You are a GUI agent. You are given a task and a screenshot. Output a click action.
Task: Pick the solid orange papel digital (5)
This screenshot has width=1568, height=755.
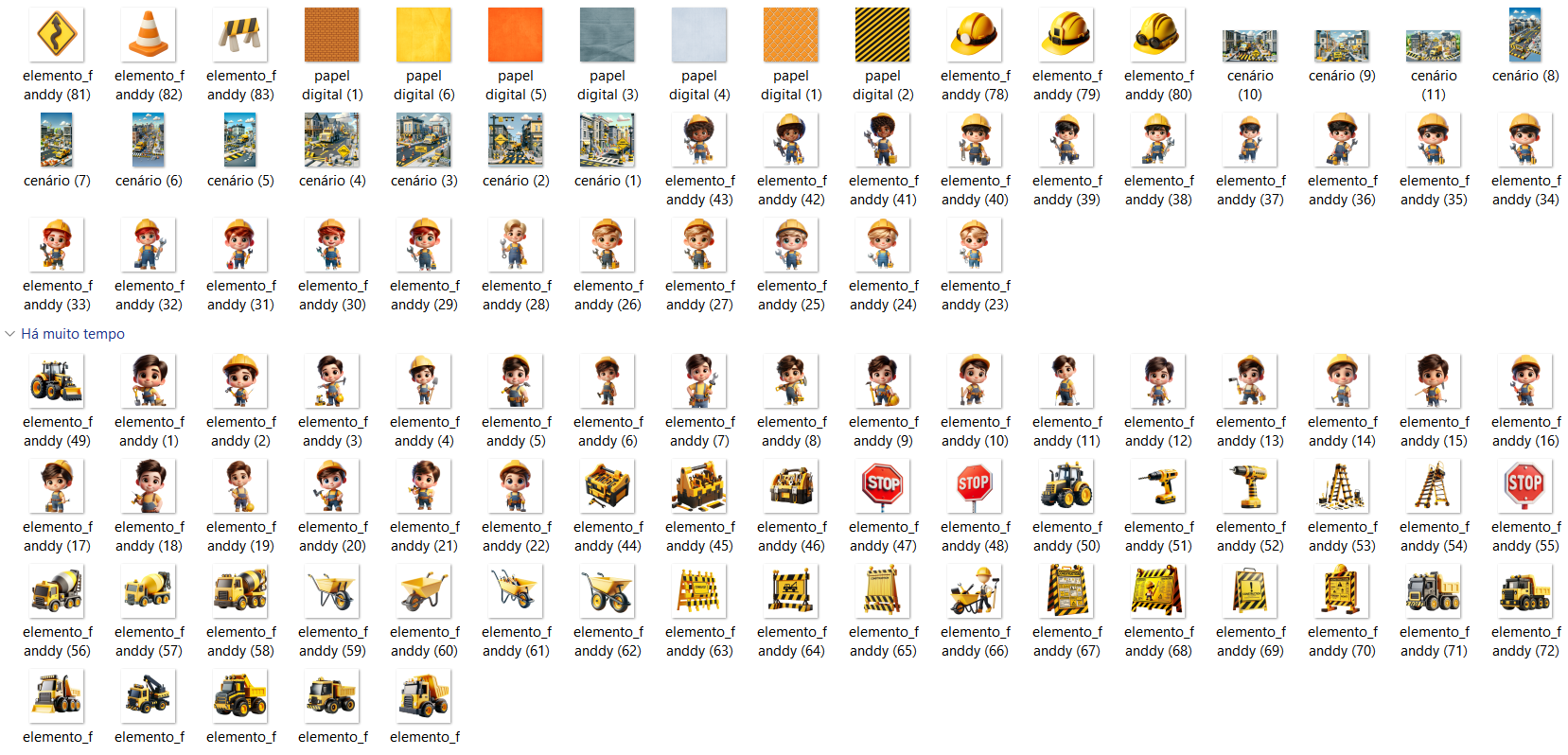coord(516,35)
